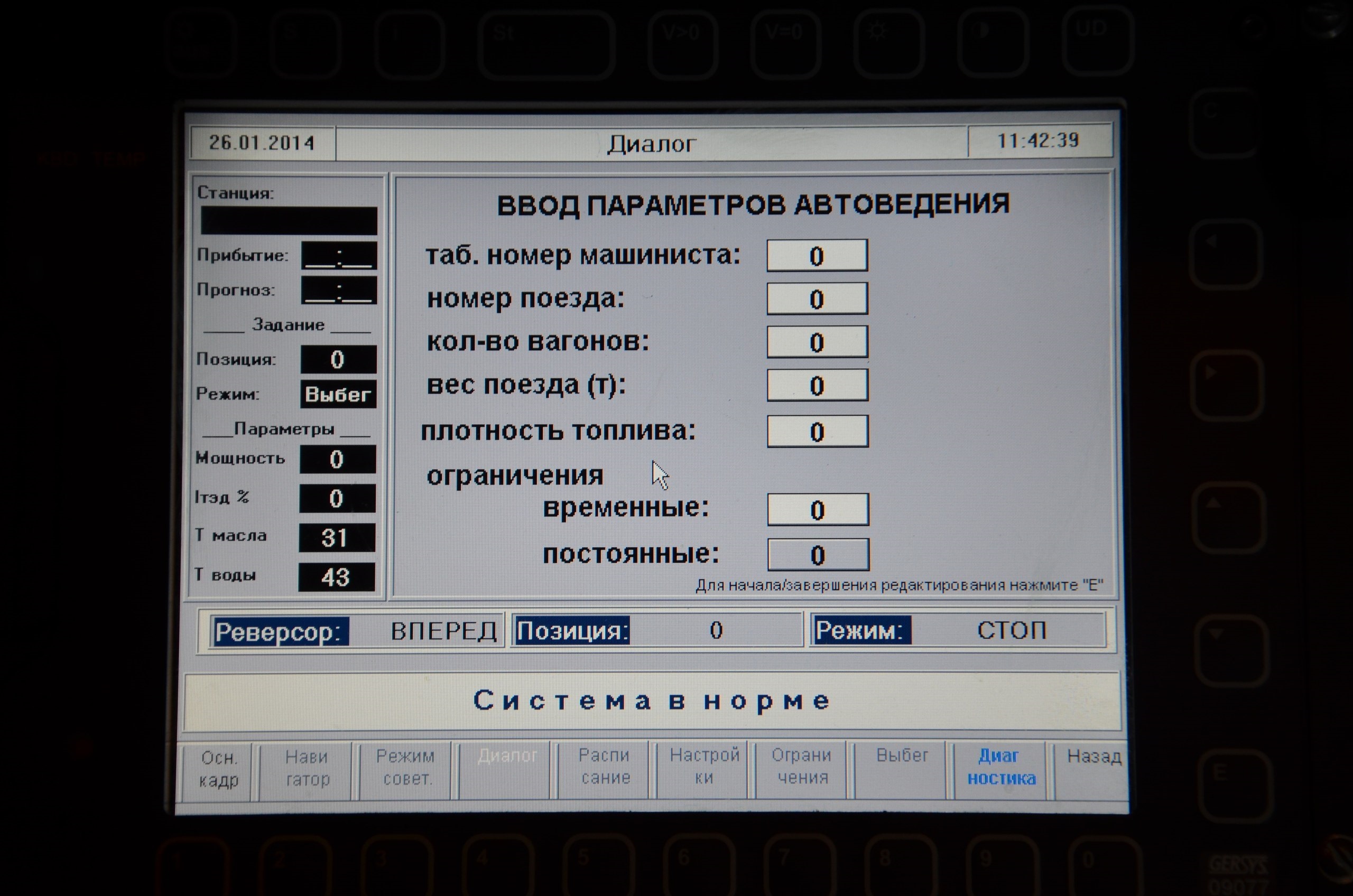Select the номер поезда input field
The image size is (1353, 896).
817,299
